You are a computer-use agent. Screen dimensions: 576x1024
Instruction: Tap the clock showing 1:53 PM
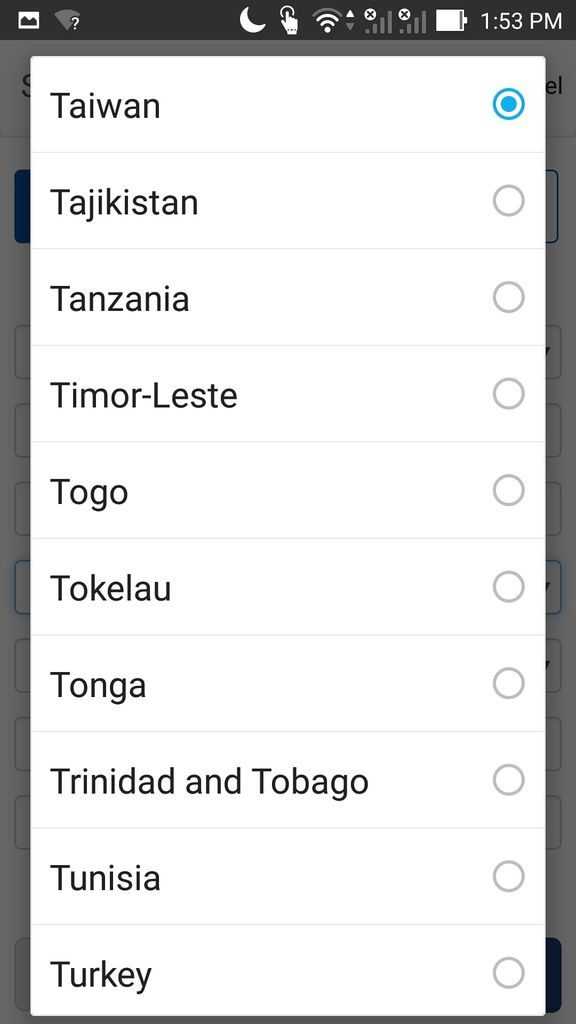(521, 21)
